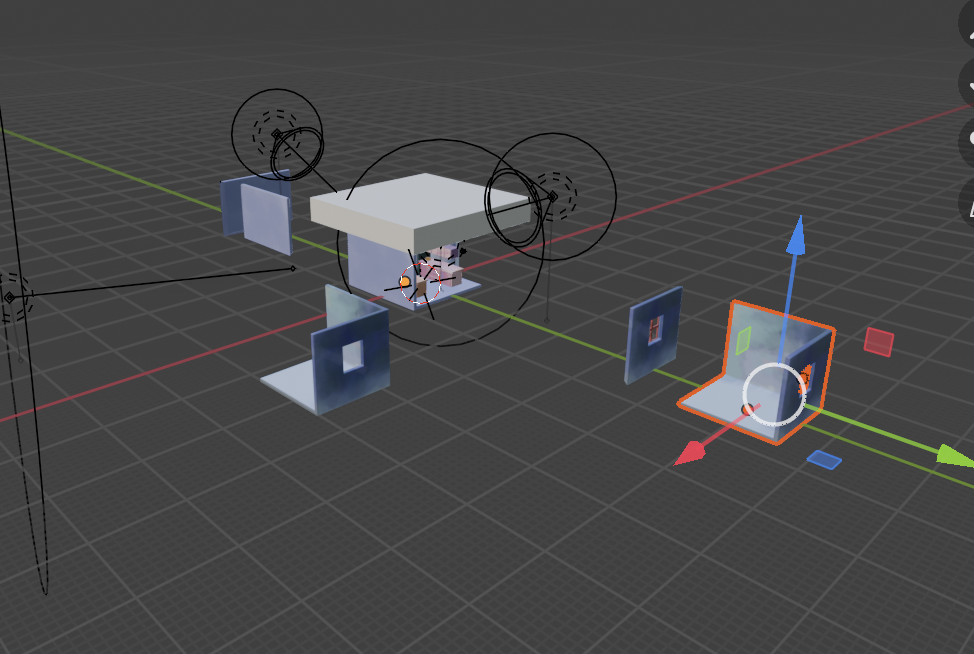Click the red X-axis arrow of the move gizmo

click(x=690, y=455)
